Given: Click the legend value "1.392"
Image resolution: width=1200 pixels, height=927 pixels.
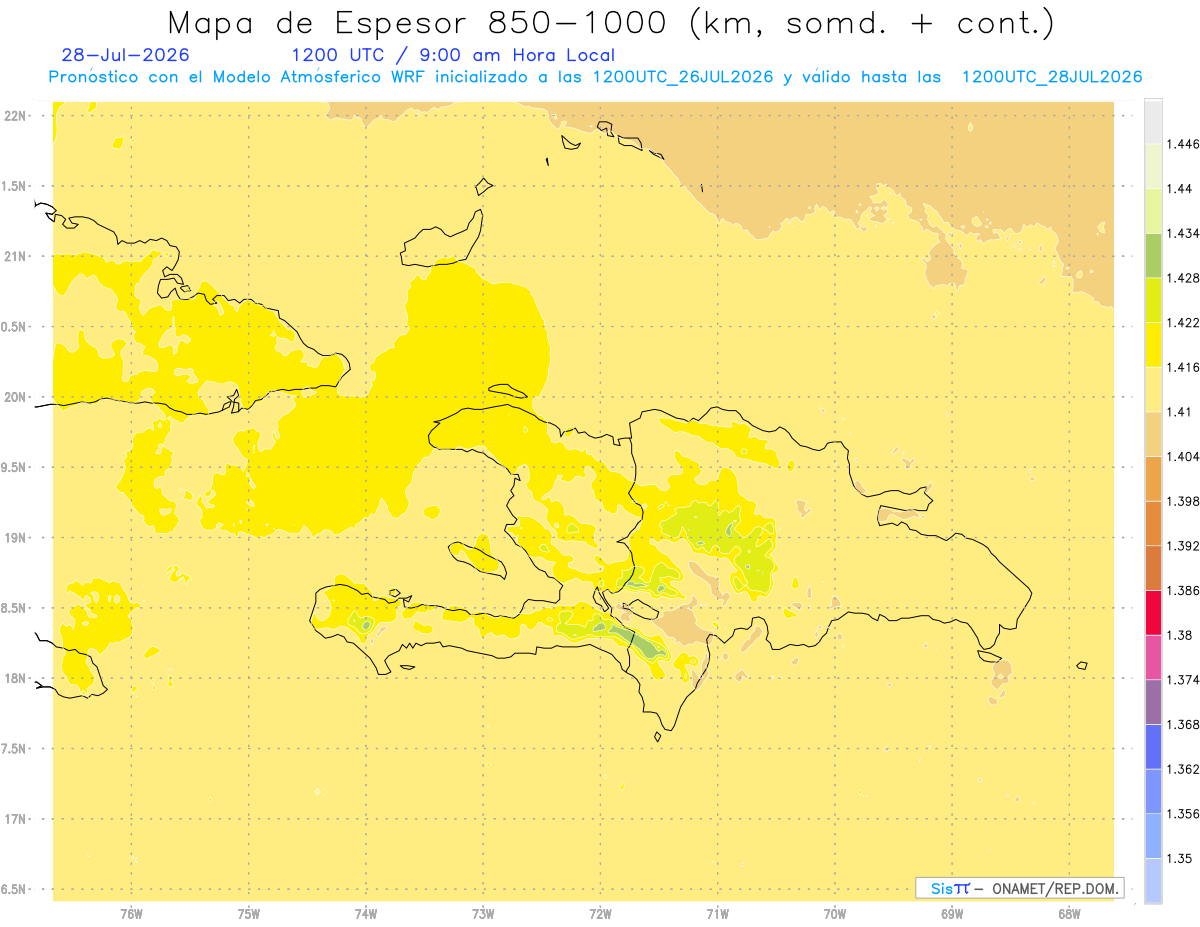Looking at the screenshot, I should tap(1183, 546).
